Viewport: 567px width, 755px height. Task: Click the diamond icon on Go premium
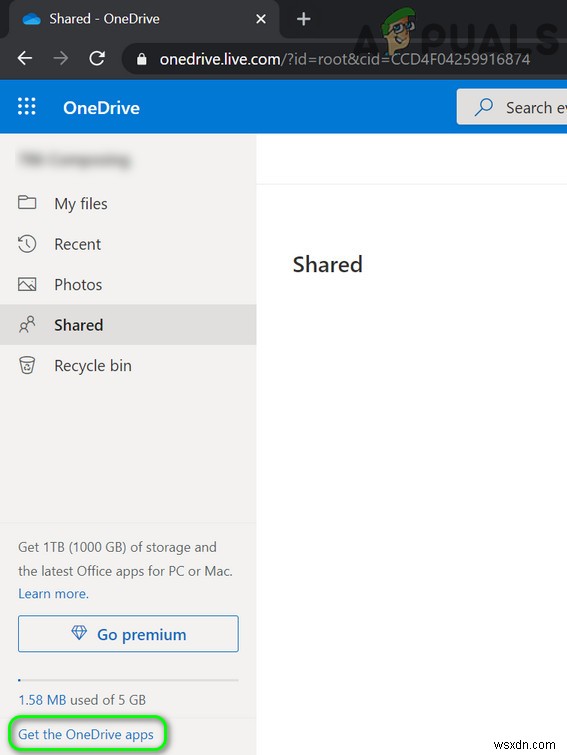[79, 633]
